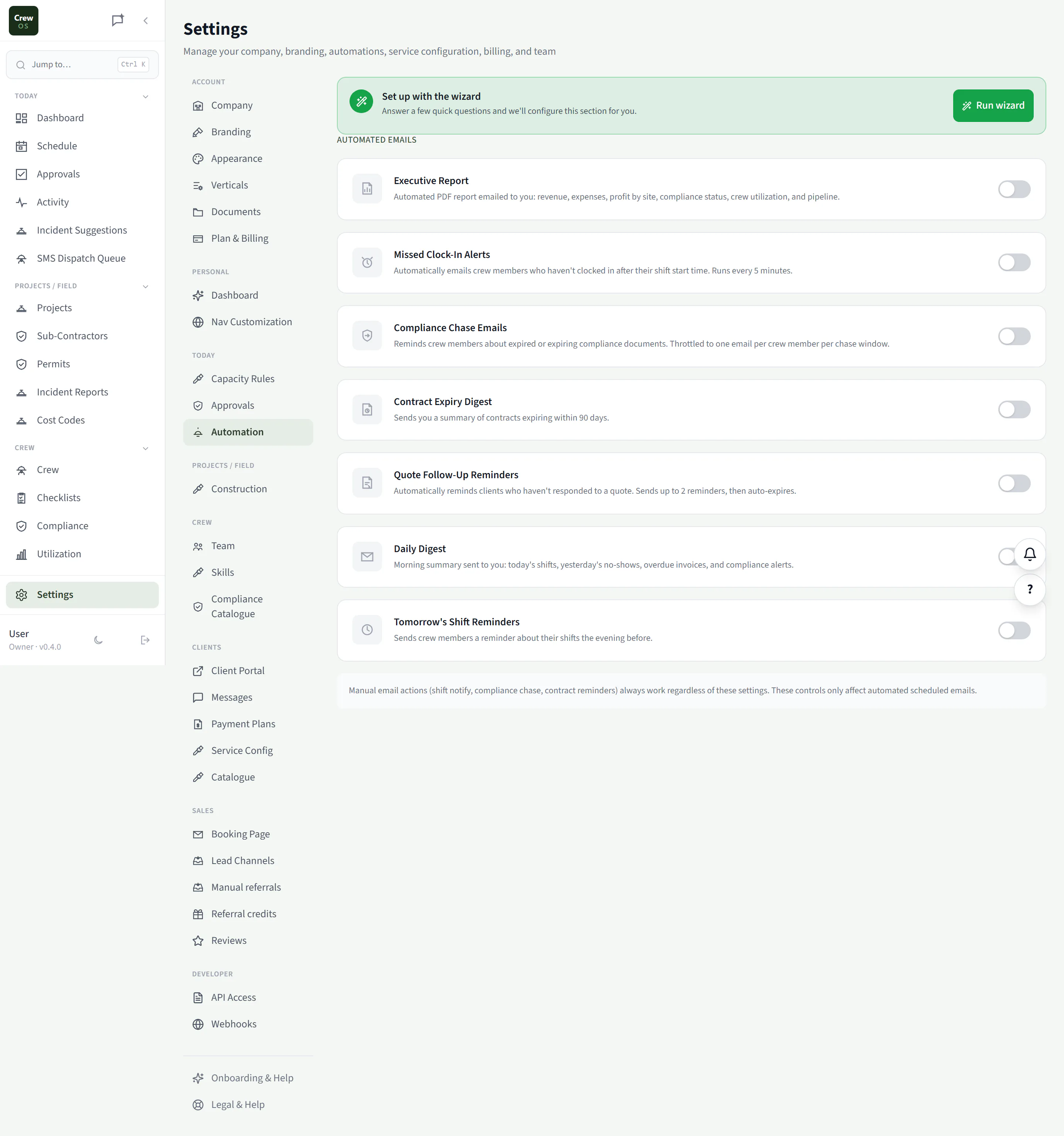Open notifications bell button
This screenshot has height=1136, width=1064.
pos(1030,554)
